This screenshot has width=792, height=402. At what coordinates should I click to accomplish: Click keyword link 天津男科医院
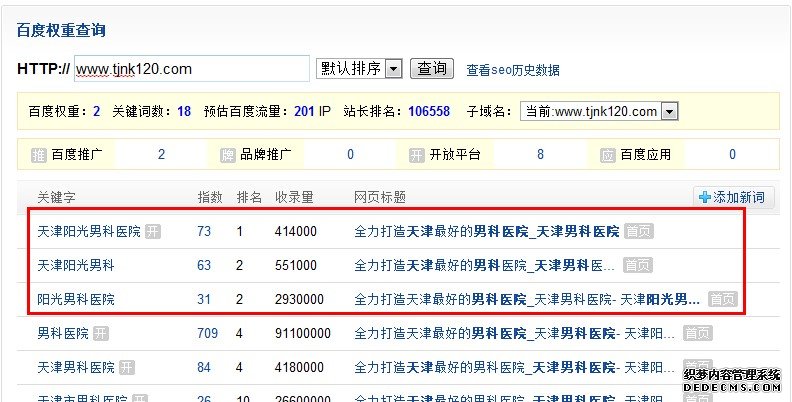pyautogui.click(x=76, y=367)
